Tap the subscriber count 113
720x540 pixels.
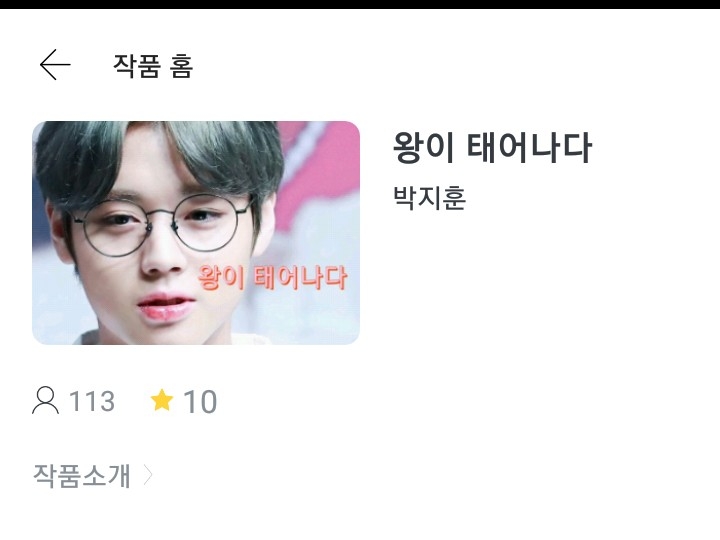click(x=92, y=401)
